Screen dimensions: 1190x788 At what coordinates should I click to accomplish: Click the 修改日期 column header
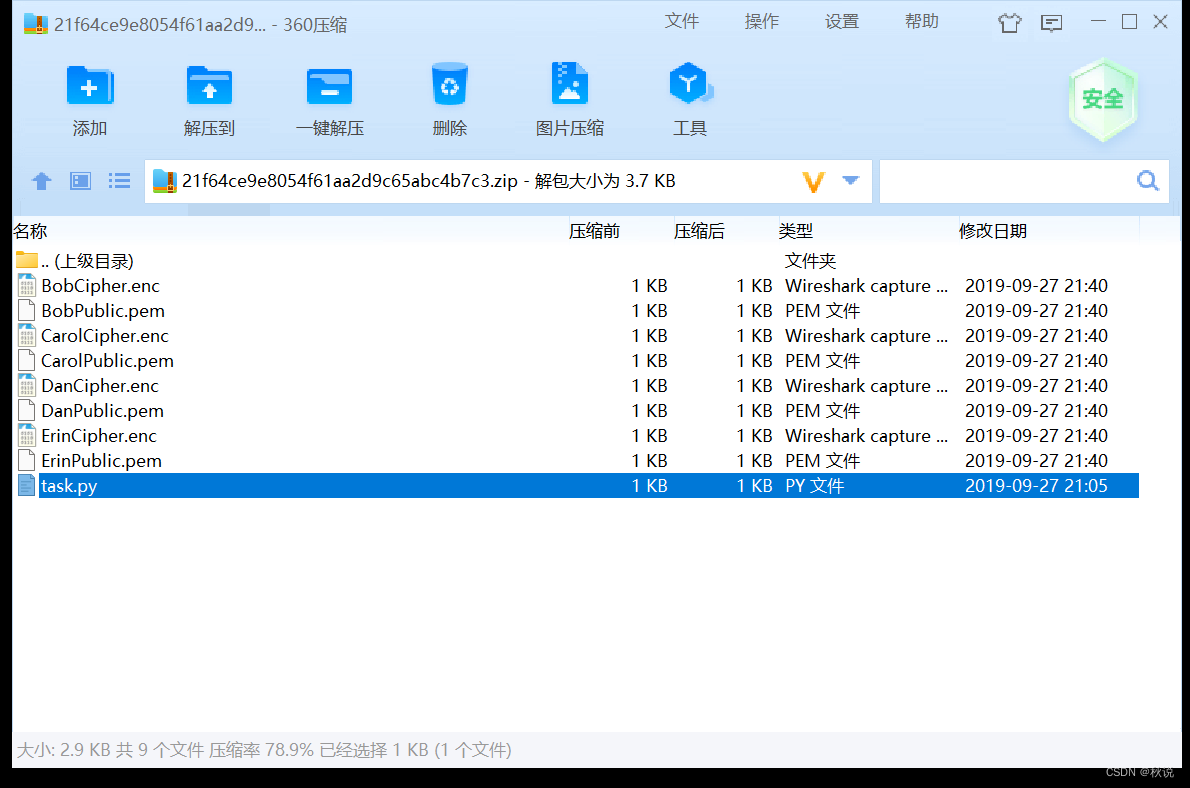tap(993, 231)
